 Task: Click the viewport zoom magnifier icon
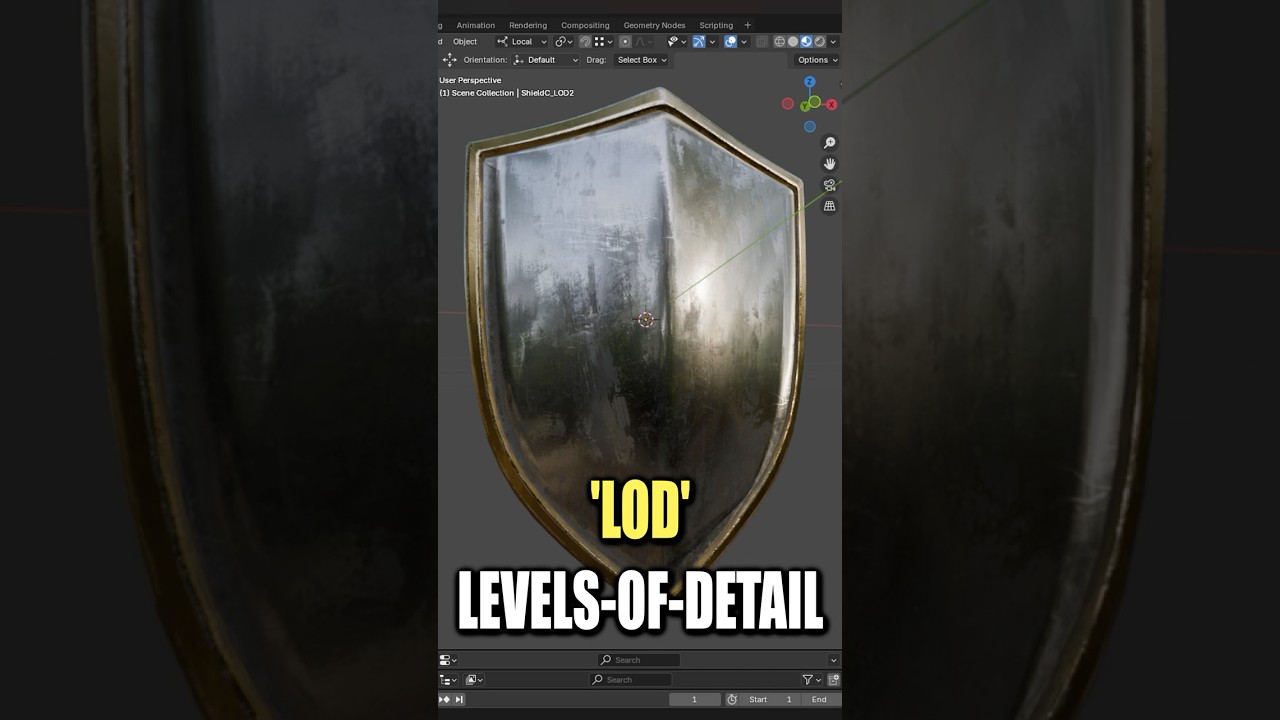pyautogui.click(x=829, y=143)
